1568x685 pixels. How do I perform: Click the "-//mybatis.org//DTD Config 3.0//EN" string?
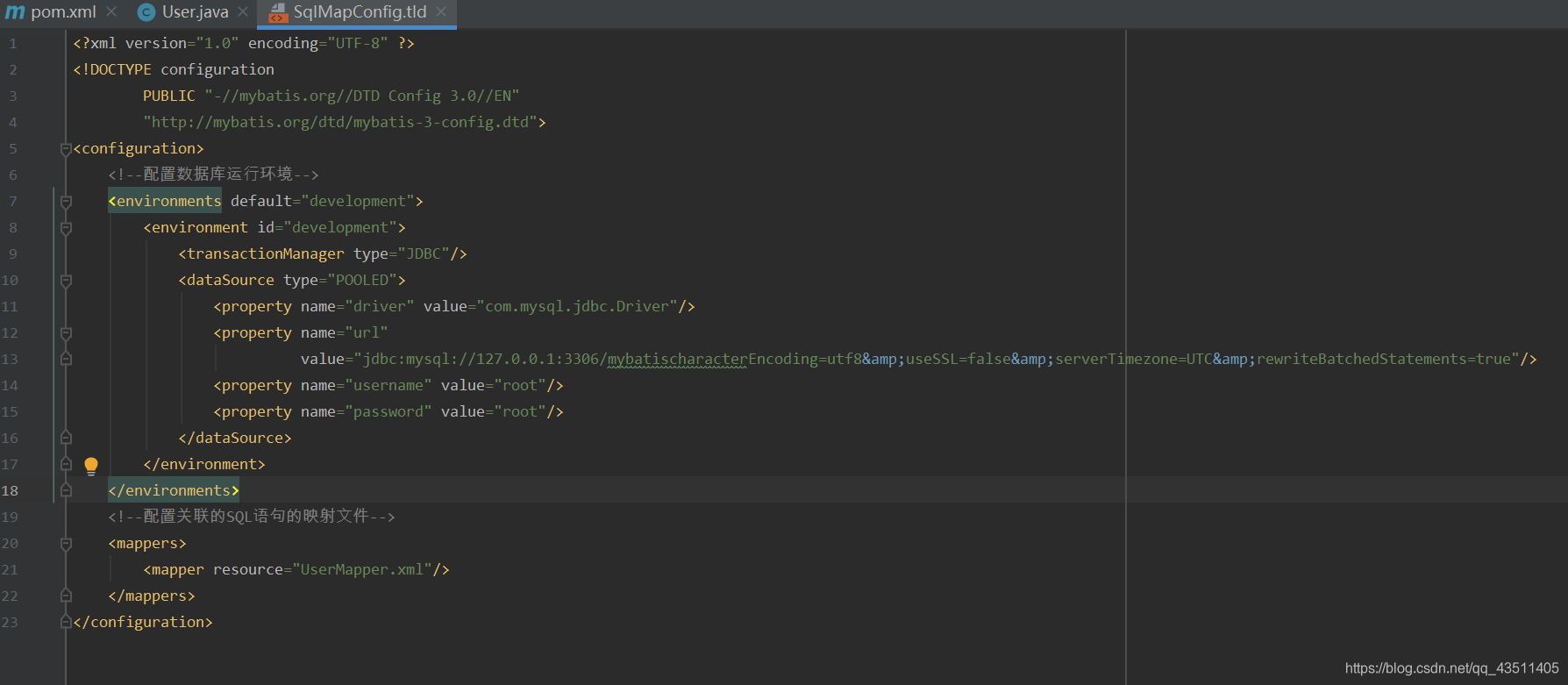[362, 96]
